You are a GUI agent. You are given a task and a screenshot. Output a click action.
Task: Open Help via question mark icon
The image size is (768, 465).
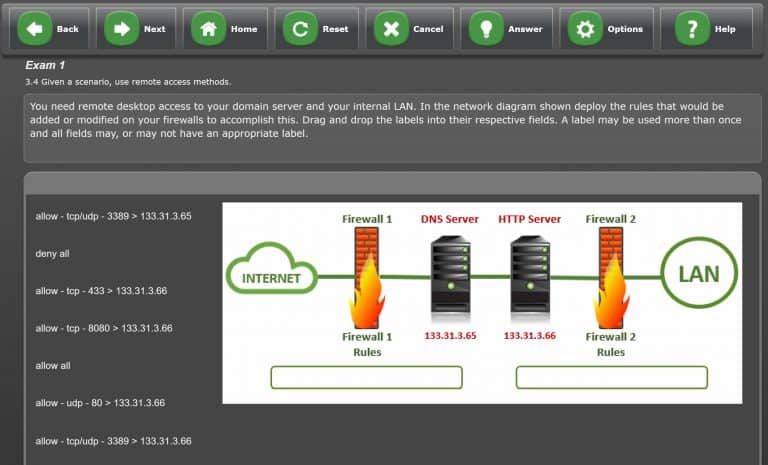point(692,29)
